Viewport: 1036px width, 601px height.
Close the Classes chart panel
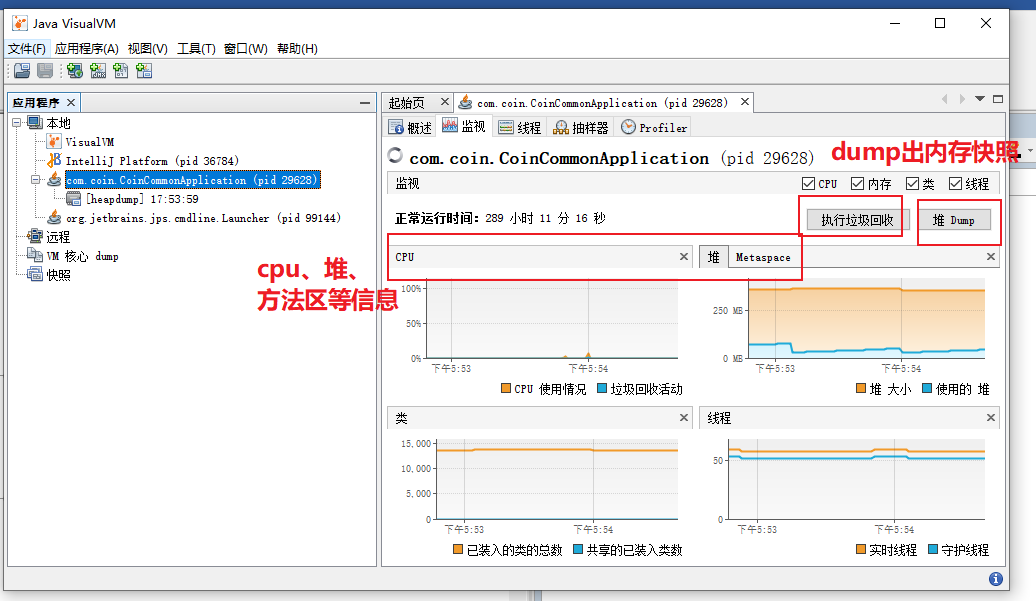pyautogui.click(x=684, y=417)
